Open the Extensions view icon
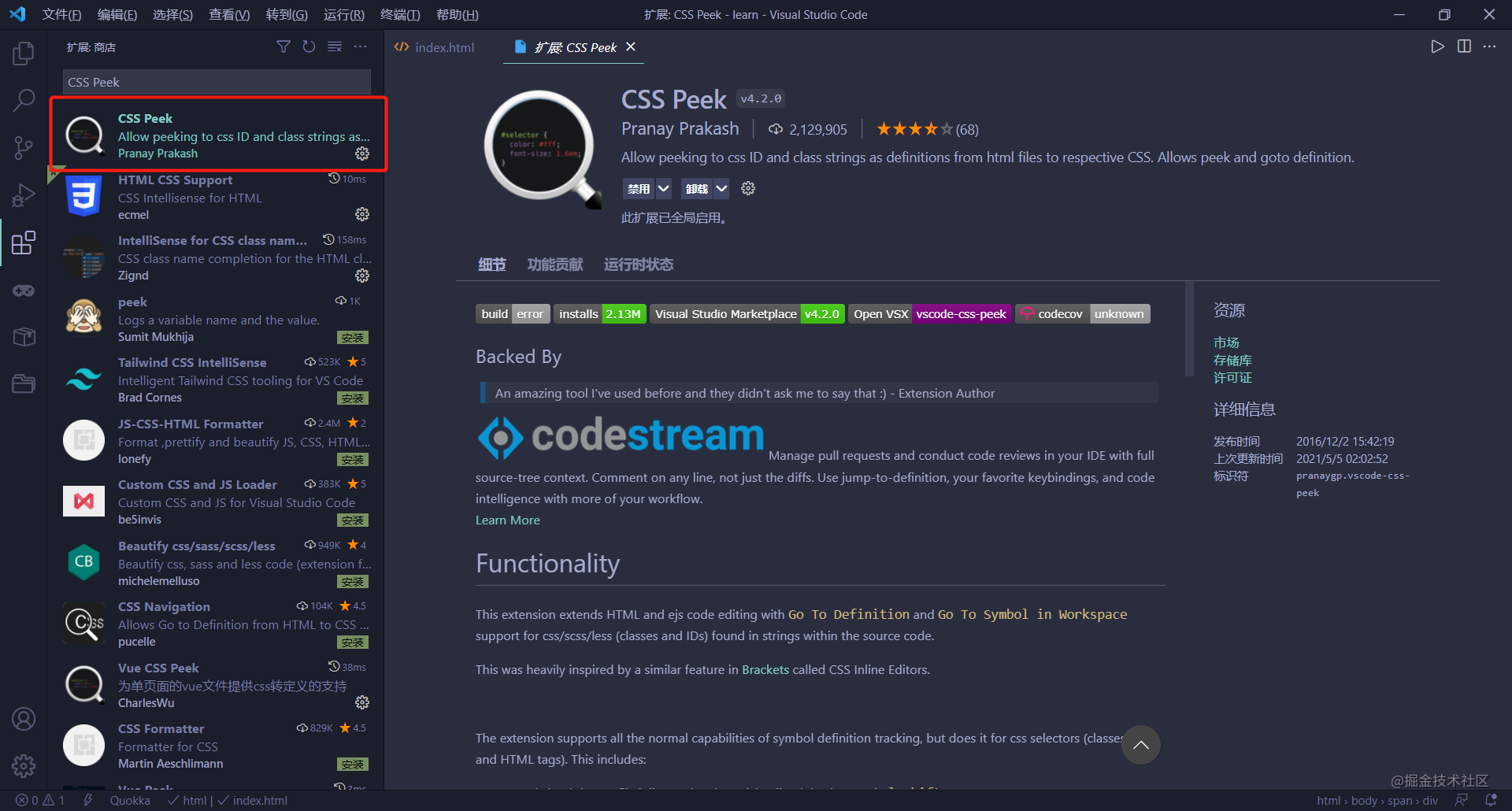 click(x=24, y=243)
